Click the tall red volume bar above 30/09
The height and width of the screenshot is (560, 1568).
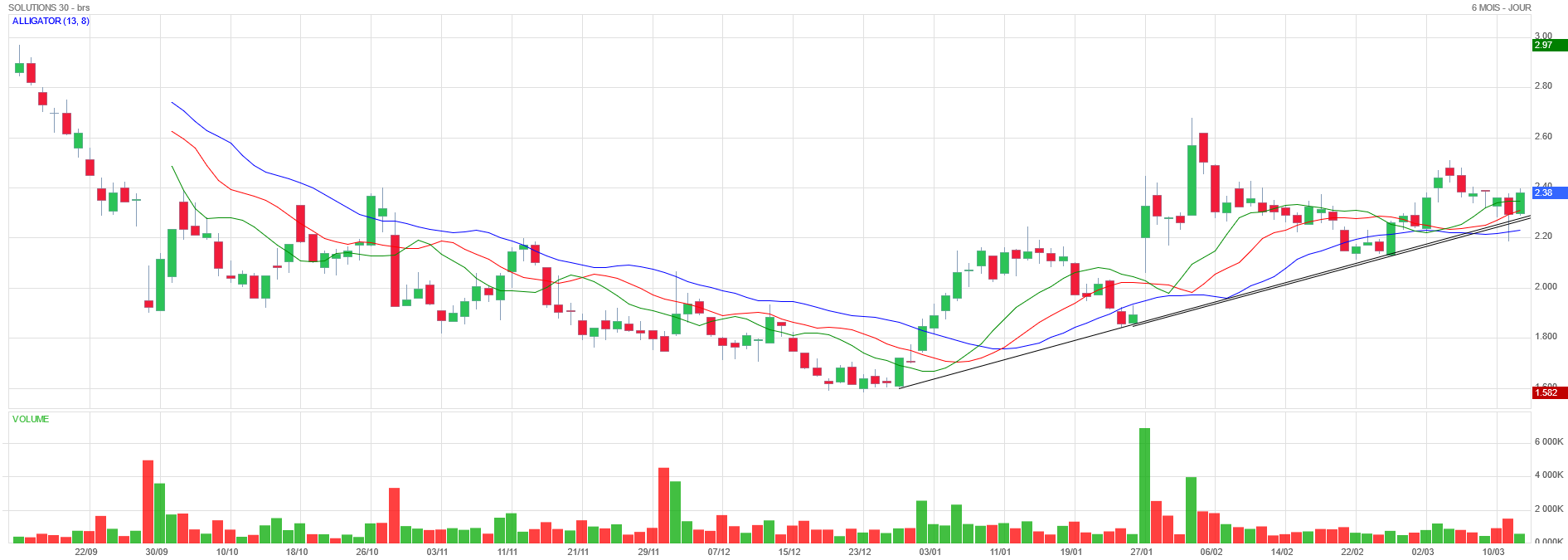148,501
